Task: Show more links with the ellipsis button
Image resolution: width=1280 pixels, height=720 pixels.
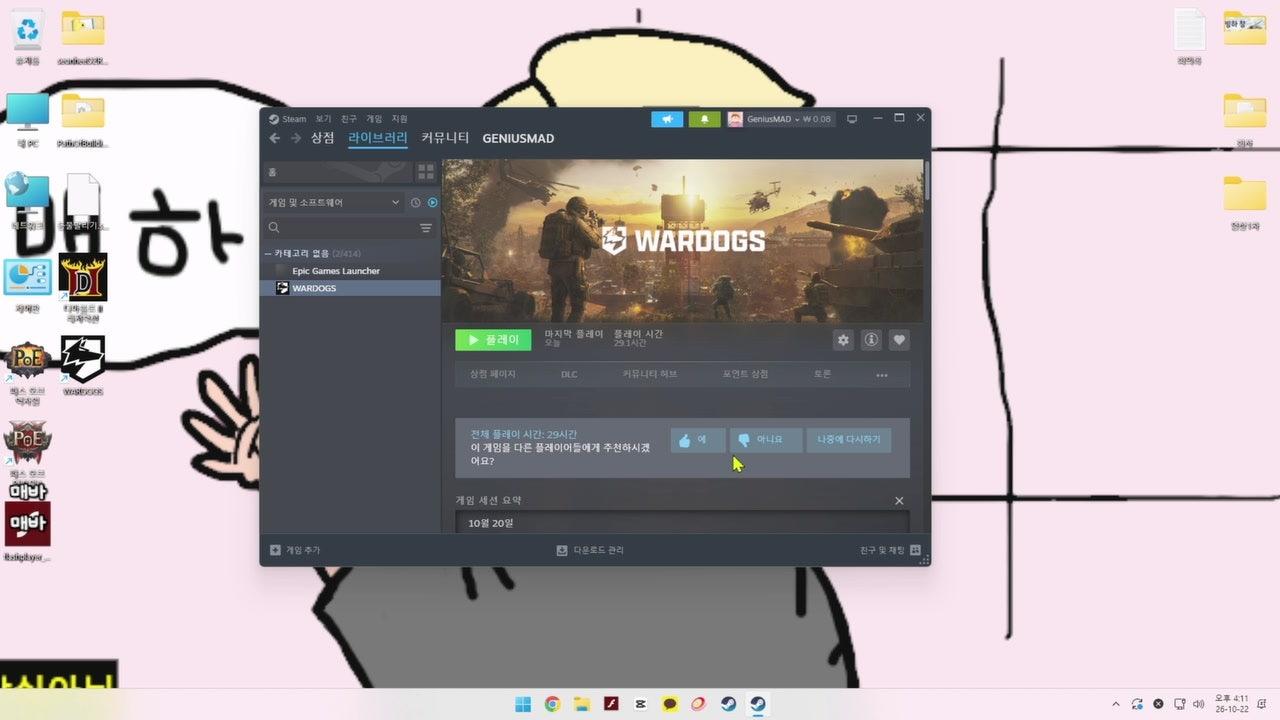Action: 882,375
